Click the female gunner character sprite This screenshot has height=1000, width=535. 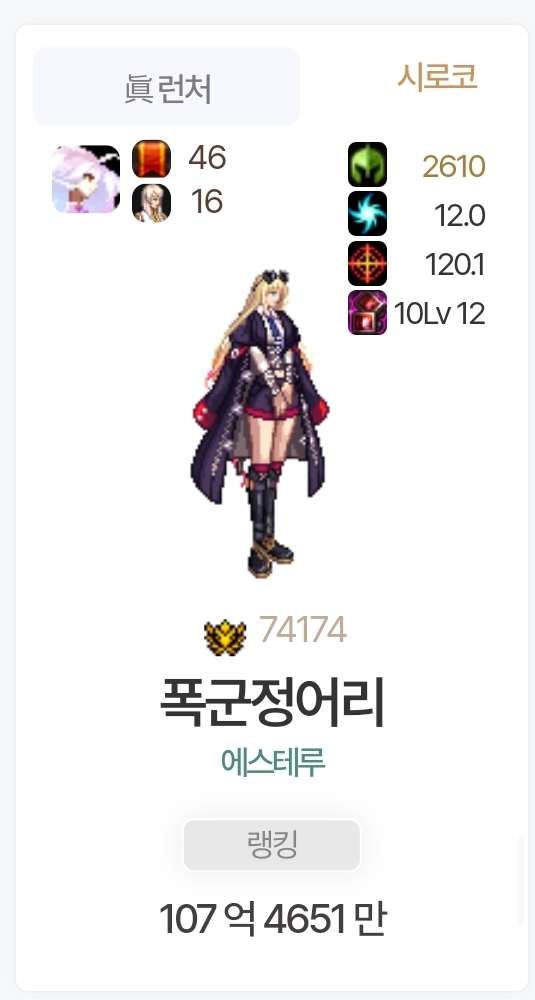[x=261, y=423]
